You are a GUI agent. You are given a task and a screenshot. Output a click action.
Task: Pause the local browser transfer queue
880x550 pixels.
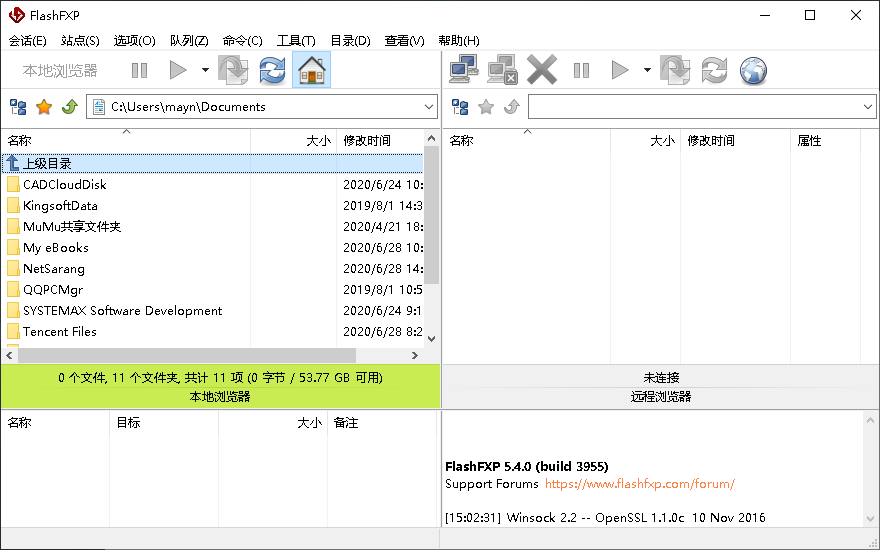139,70
